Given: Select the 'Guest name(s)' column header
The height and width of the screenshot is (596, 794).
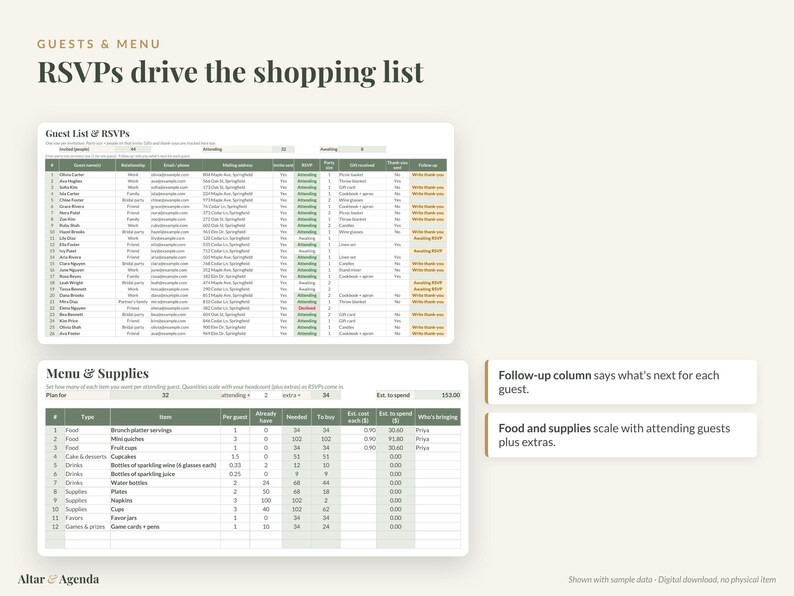Looking at the screenshot, I should pos(87,165).
